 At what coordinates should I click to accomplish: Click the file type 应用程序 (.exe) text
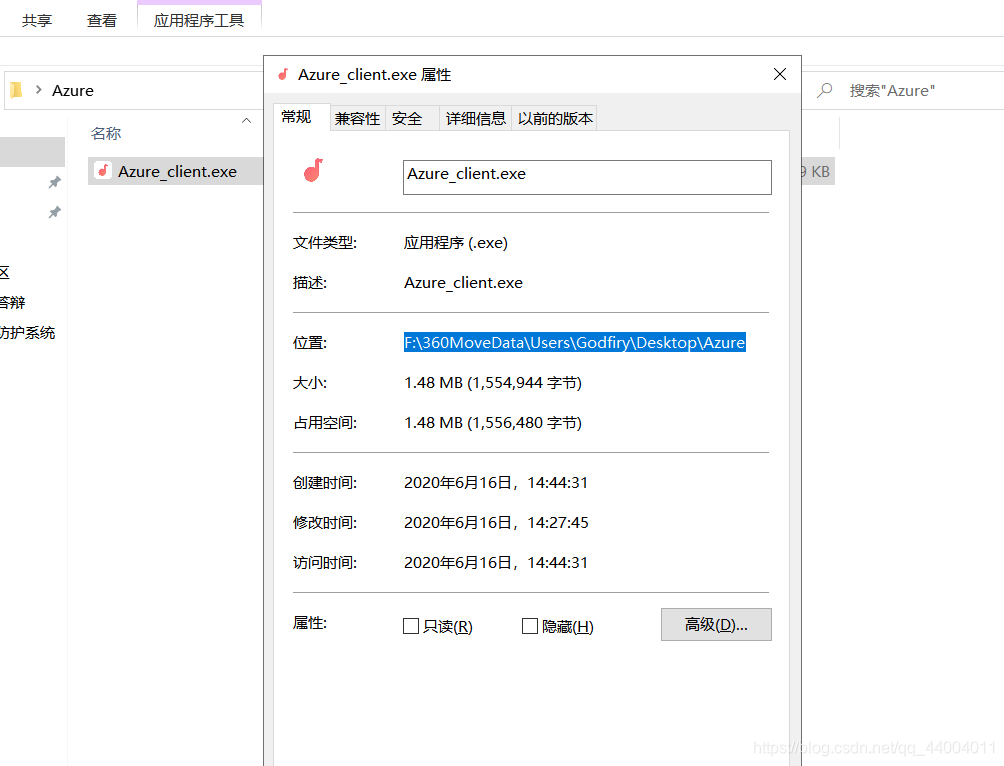click(x=455, y=243)
